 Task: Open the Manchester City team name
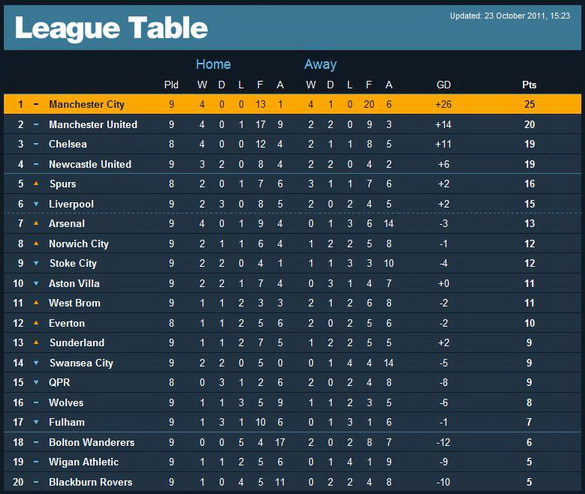click(x=87, y=104)
